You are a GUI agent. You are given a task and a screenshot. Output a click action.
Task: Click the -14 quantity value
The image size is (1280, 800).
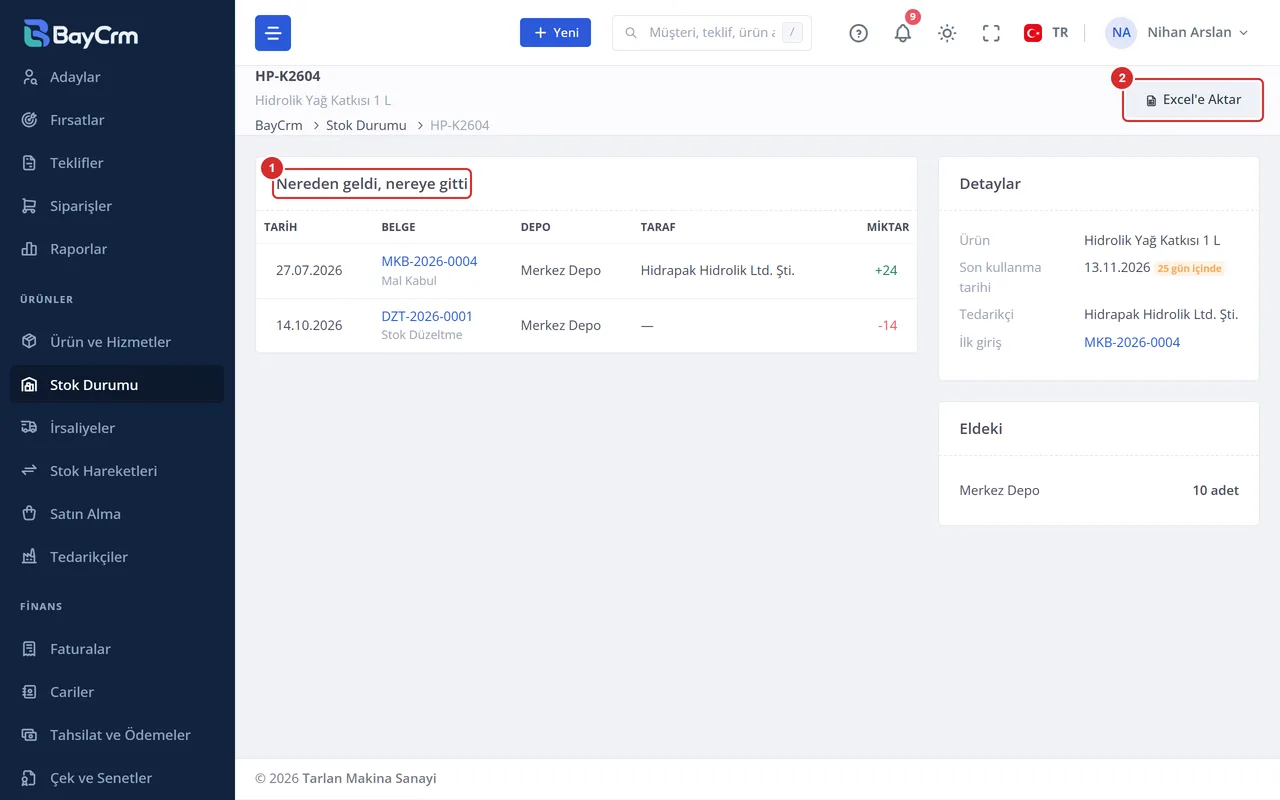tap(887, 325)
